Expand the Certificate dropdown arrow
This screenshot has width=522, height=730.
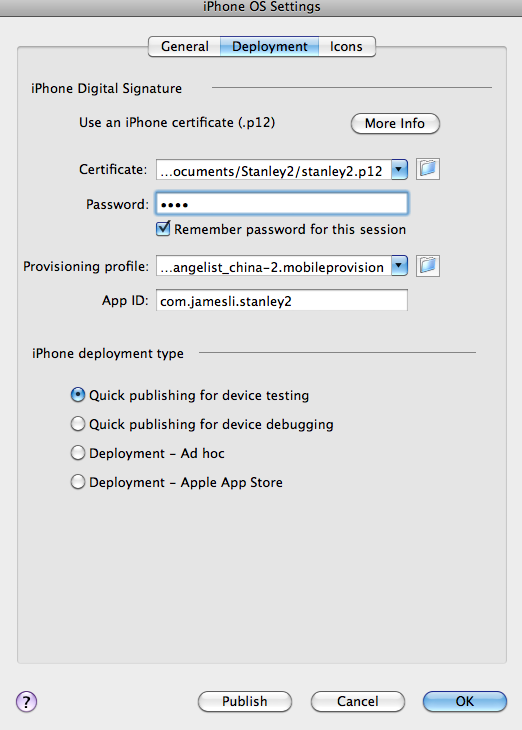coord(399,169)
